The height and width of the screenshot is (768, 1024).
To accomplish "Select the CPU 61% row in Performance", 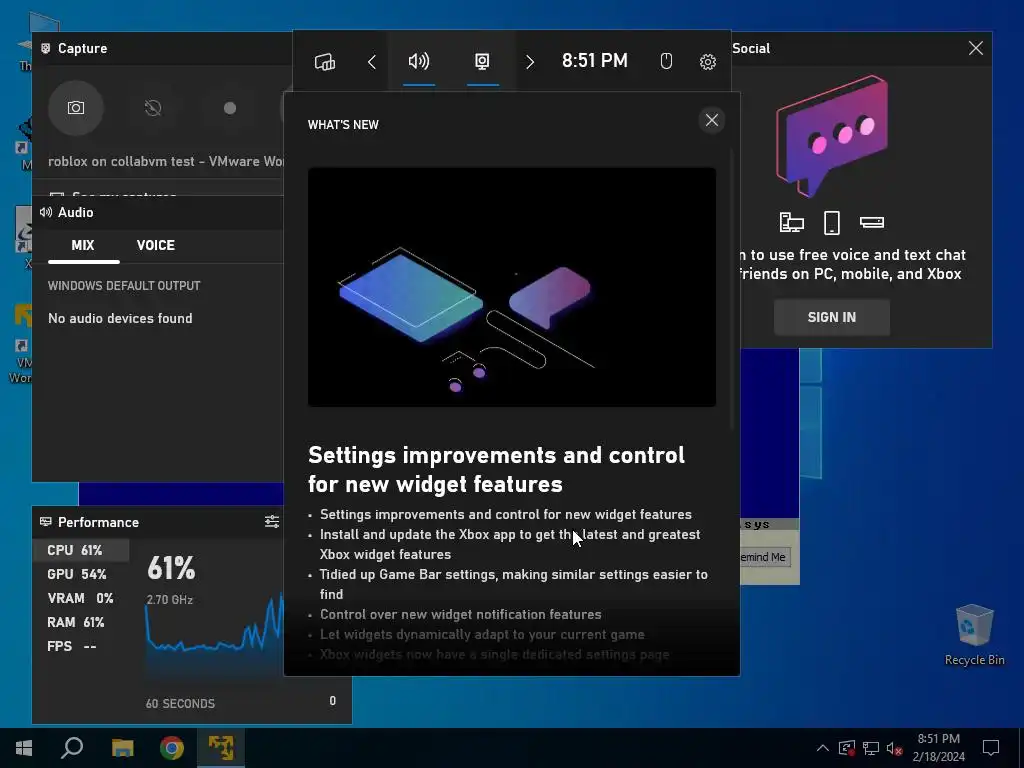I will point(82,551).
